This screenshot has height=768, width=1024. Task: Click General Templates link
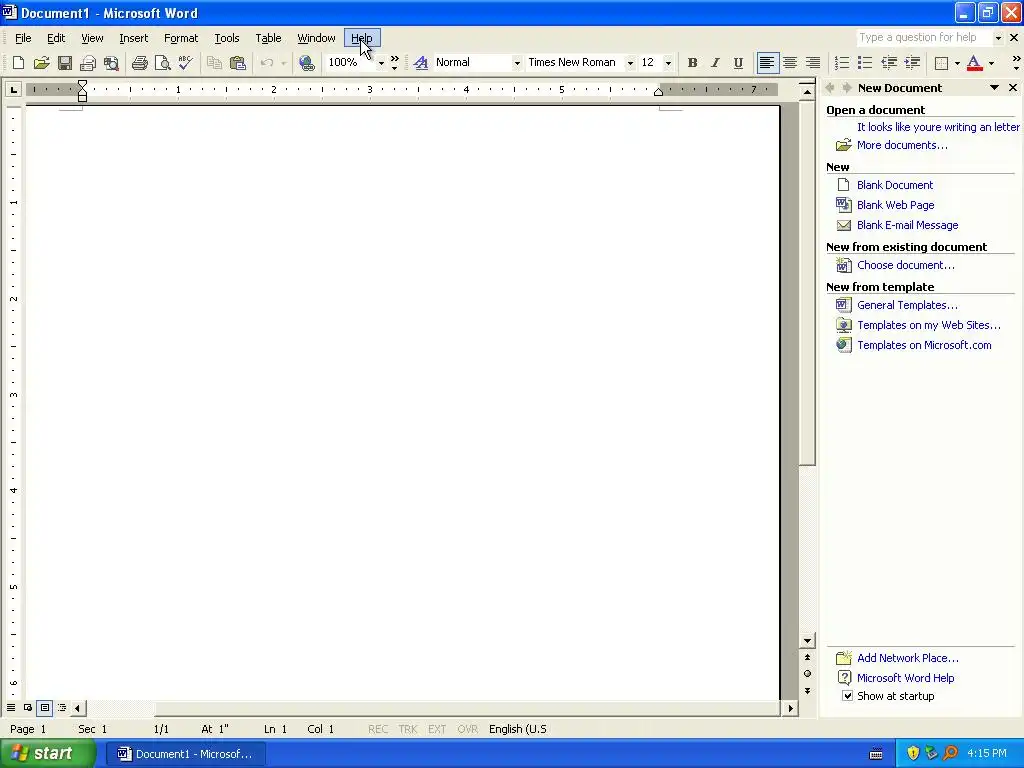coord(907,305)
